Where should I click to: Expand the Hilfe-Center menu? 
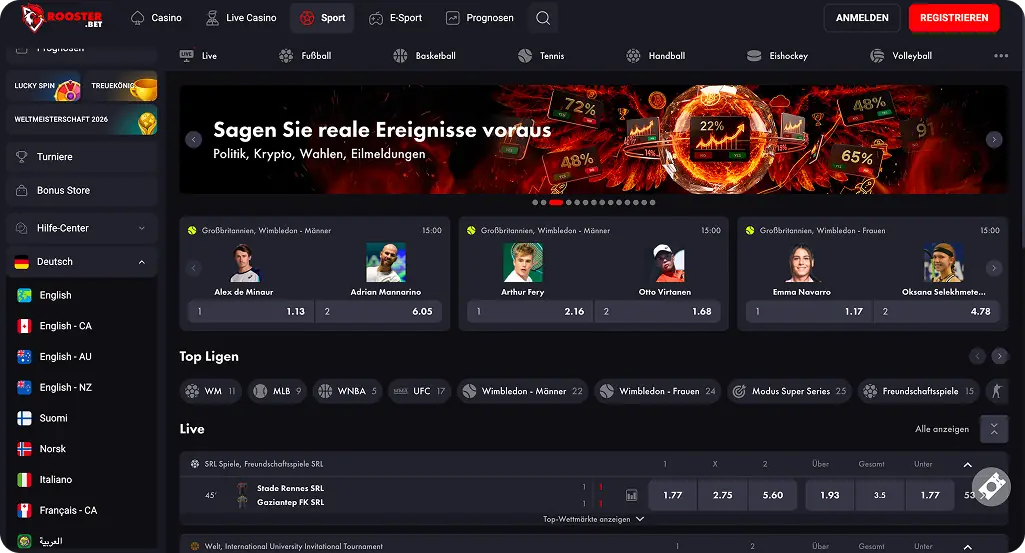coord(82,228)
